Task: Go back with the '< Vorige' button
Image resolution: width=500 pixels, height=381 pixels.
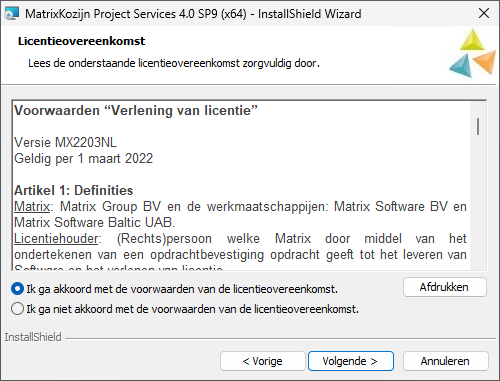Action: (263, 361)
